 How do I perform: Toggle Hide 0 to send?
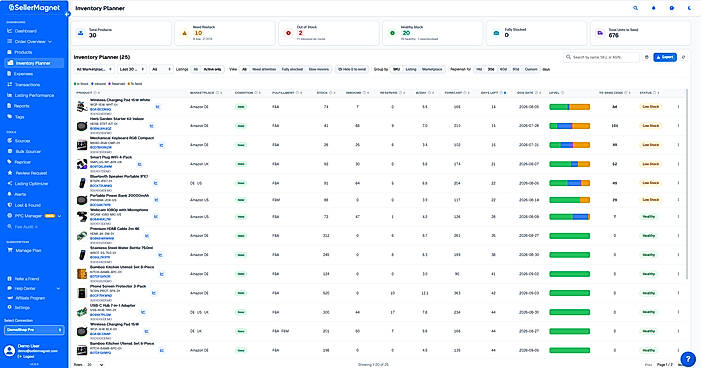[352, 69]
